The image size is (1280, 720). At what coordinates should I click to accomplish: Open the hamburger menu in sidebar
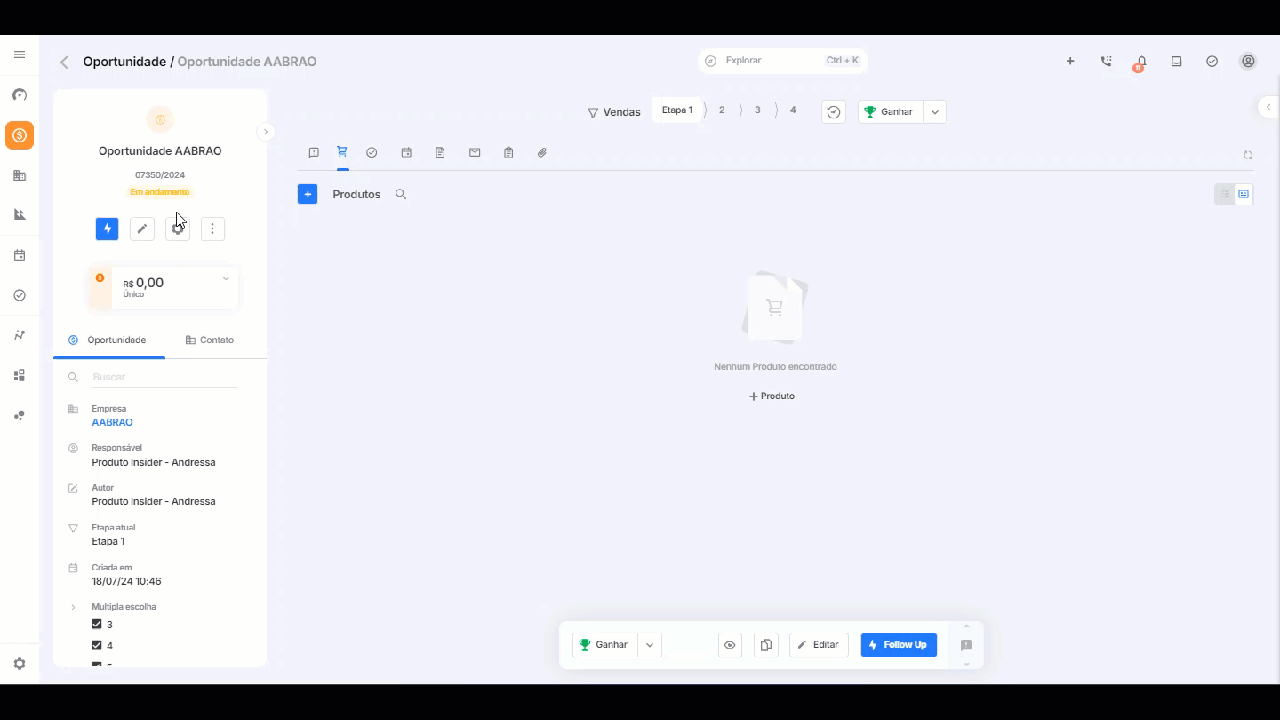click(19, 55)
